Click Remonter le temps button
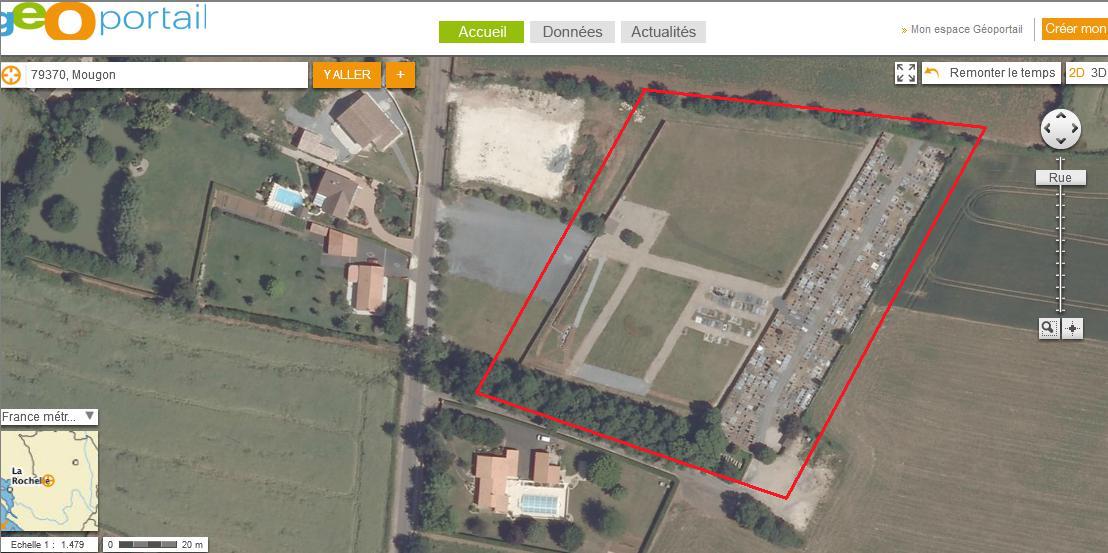Screen dimensions: 1108x553 point(991,73)
